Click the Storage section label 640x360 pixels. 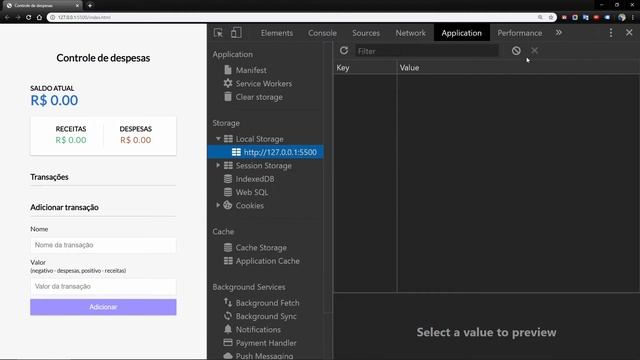point(226,123)
